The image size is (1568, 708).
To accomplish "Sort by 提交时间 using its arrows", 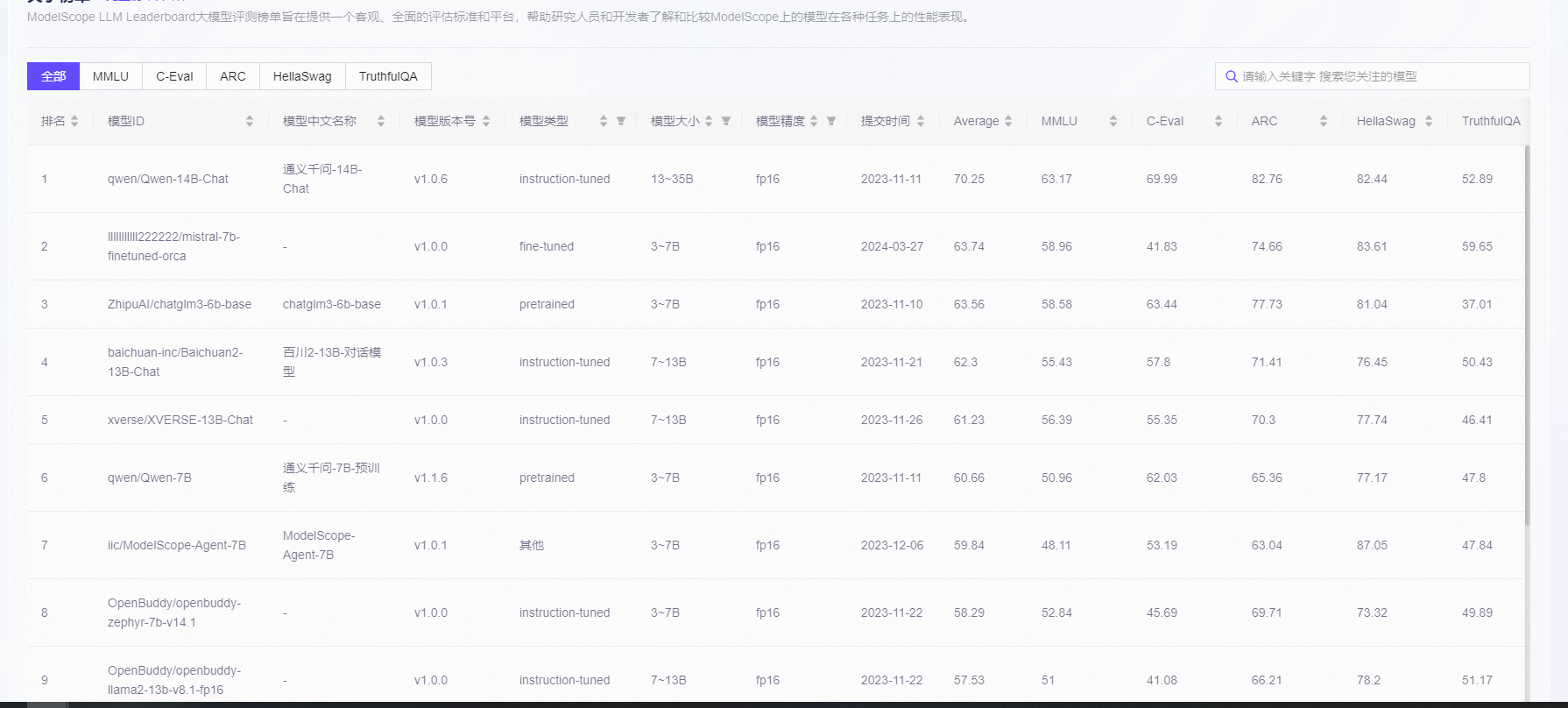I will tap(921, 121).
